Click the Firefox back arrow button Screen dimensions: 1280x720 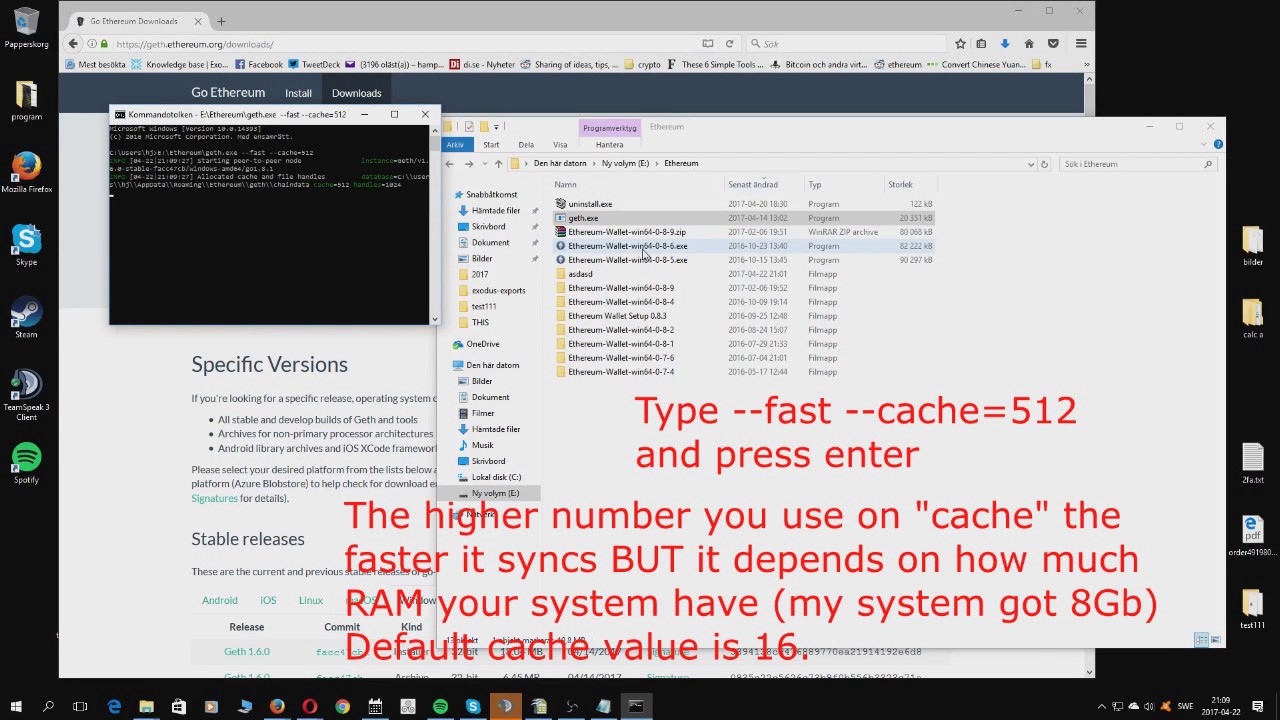point(73,44)
